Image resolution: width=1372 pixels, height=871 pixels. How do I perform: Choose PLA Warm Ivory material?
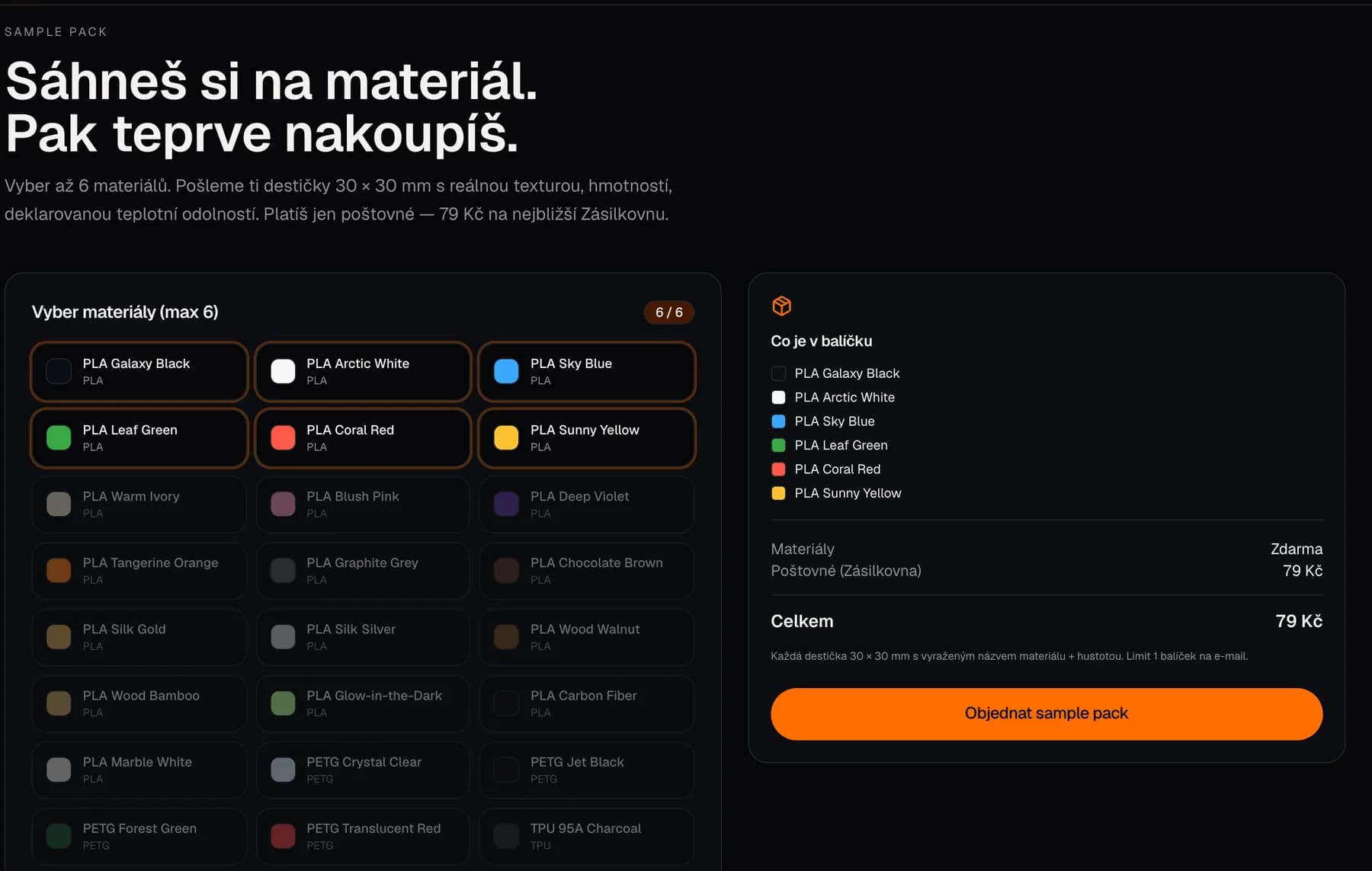coord(139,504)
